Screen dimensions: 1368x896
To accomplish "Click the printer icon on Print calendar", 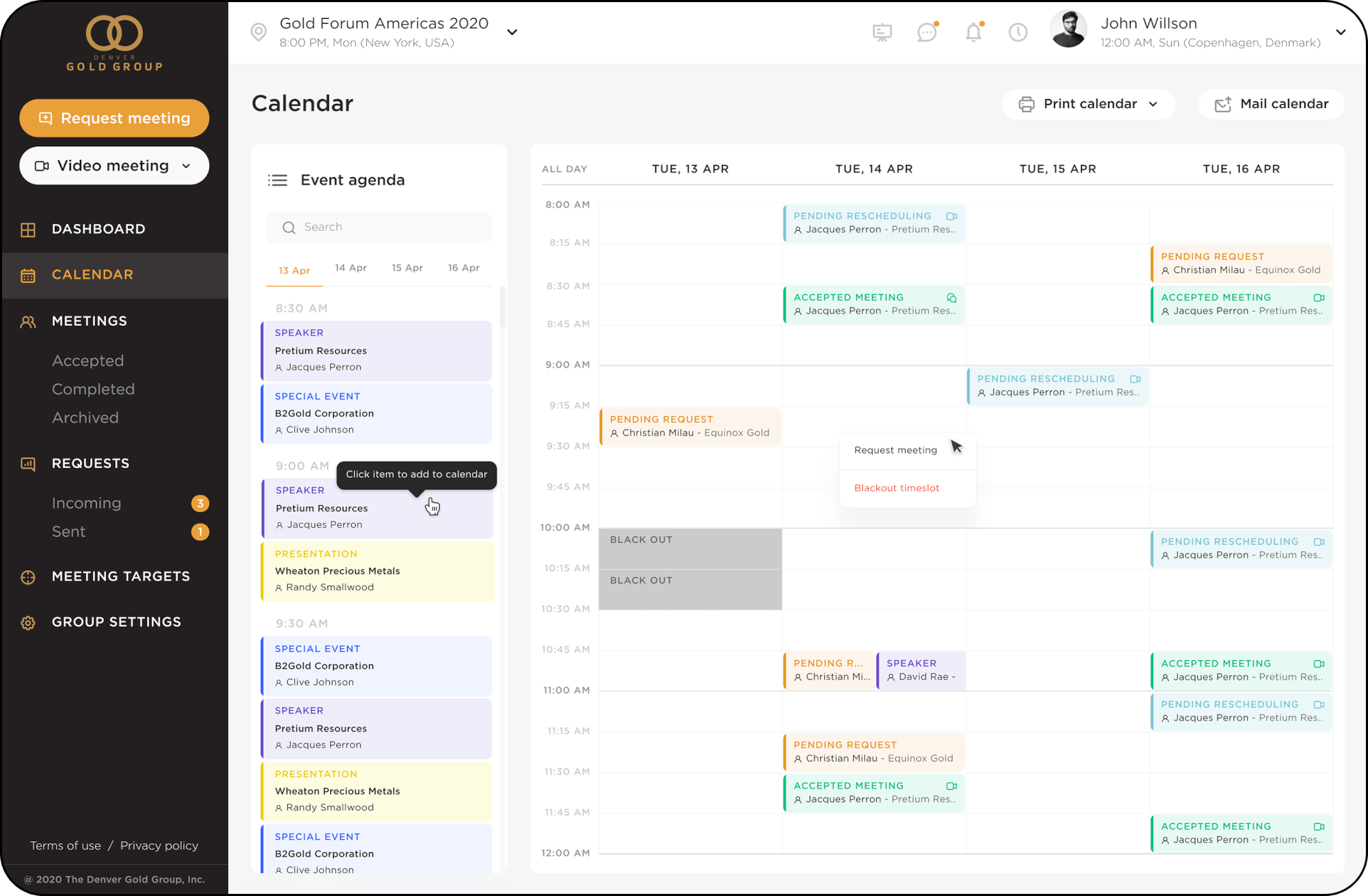I will pos(1026,104).
